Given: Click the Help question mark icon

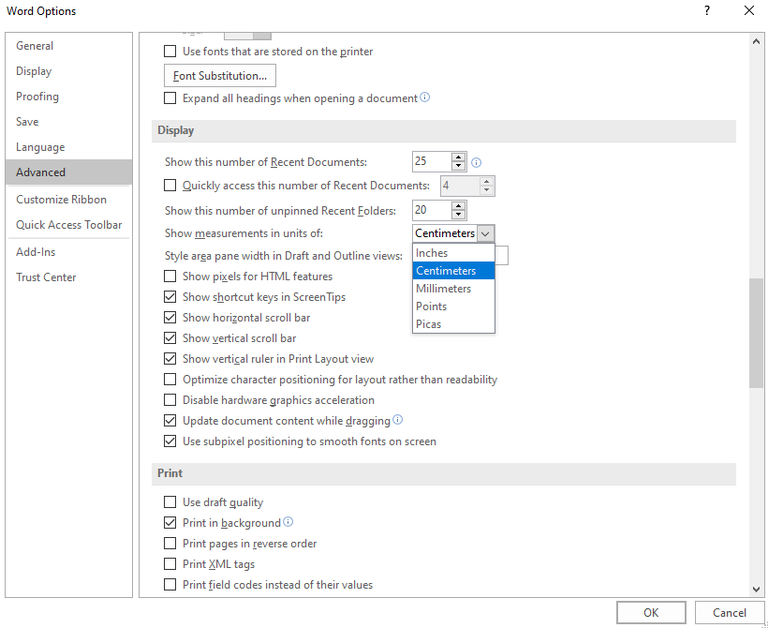Looking at the screenshot, I should (x=707, y=11).
